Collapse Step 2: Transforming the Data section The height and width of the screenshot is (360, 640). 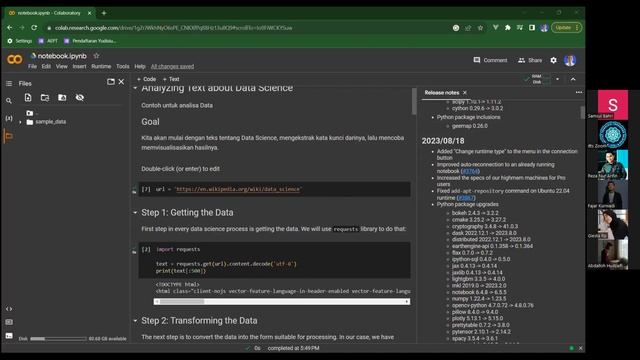pyautogui.click(x=135, y=320)
